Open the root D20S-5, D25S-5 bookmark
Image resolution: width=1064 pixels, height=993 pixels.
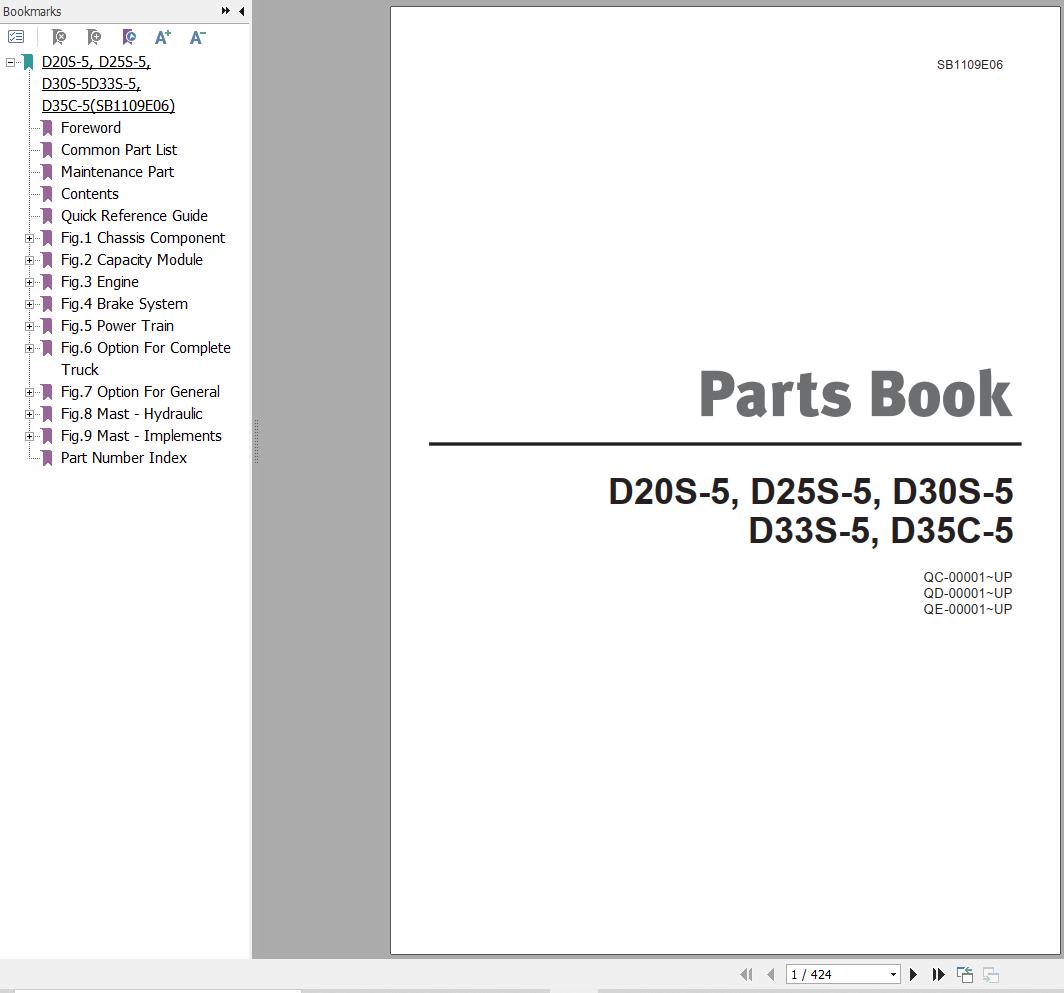click(109, 83)
